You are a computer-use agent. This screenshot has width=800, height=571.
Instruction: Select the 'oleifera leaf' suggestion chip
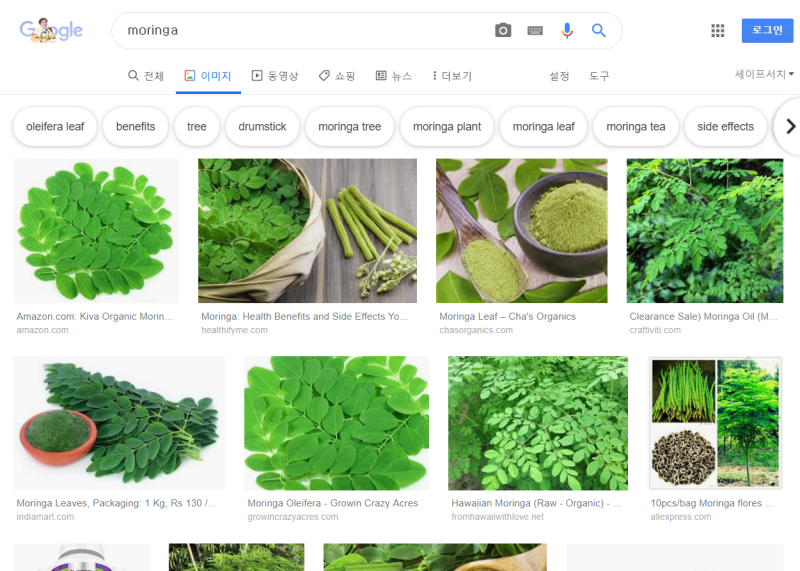click(55, 127)
